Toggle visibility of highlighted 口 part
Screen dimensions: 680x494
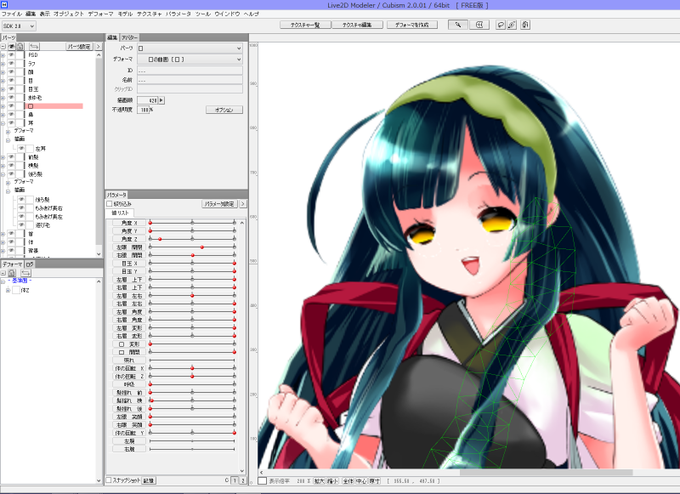[12, 106]
